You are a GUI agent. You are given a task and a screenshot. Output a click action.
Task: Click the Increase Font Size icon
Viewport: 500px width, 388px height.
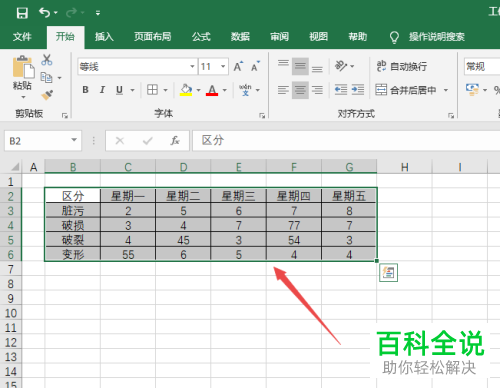tap(238, 66)
